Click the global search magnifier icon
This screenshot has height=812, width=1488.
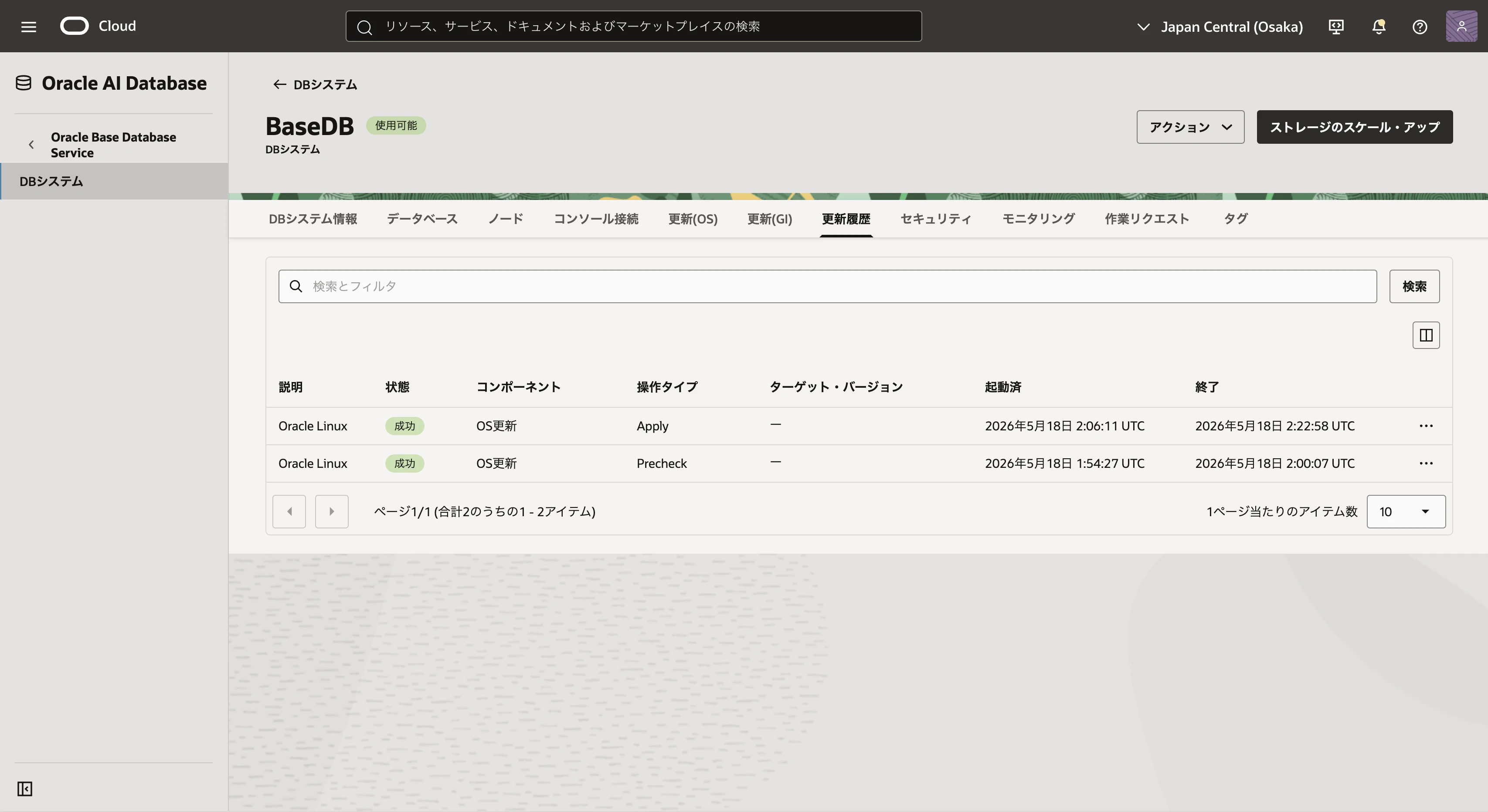[x=364, y=27]
